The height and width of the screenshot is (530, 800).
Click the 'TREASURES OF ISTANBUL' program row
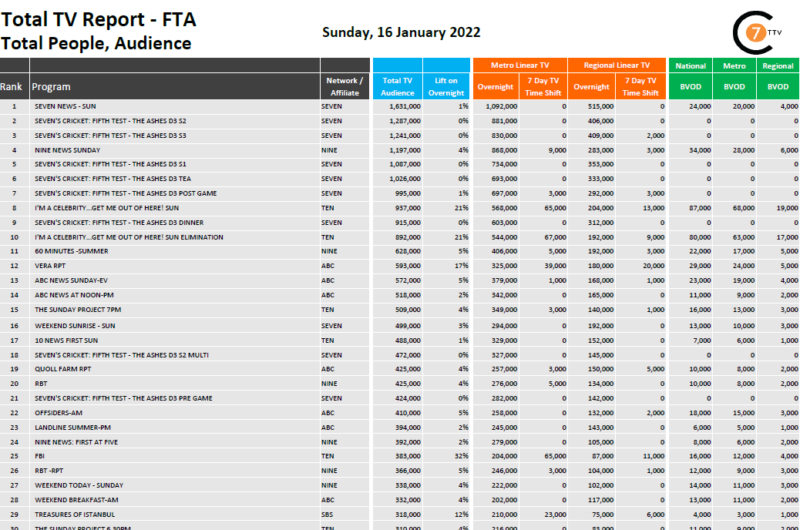pos(75,516)
